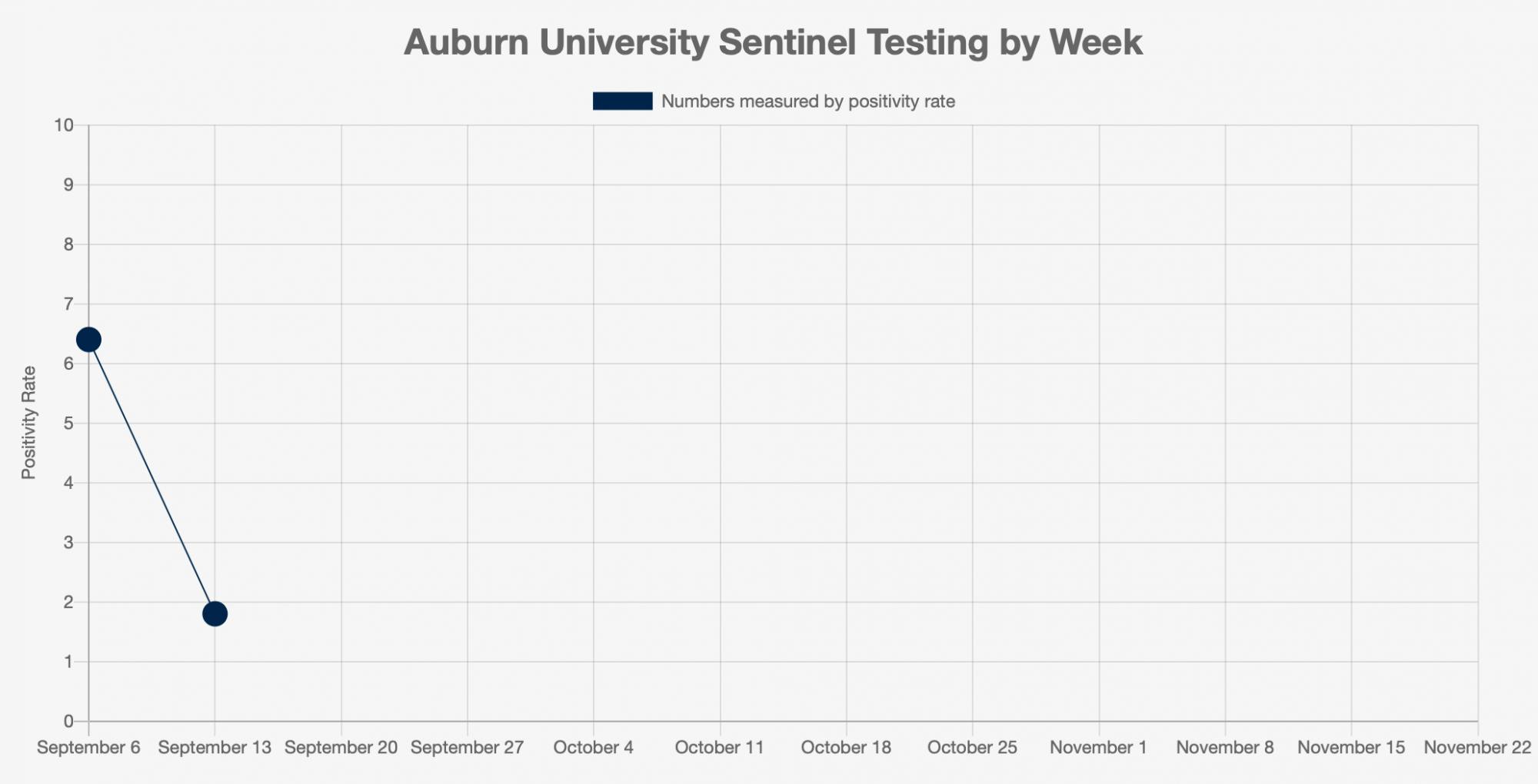Viewport: 1538px width, 784px height.
Task: Click the 'October 4' x-axis label
Action: [x=593, y=747]
